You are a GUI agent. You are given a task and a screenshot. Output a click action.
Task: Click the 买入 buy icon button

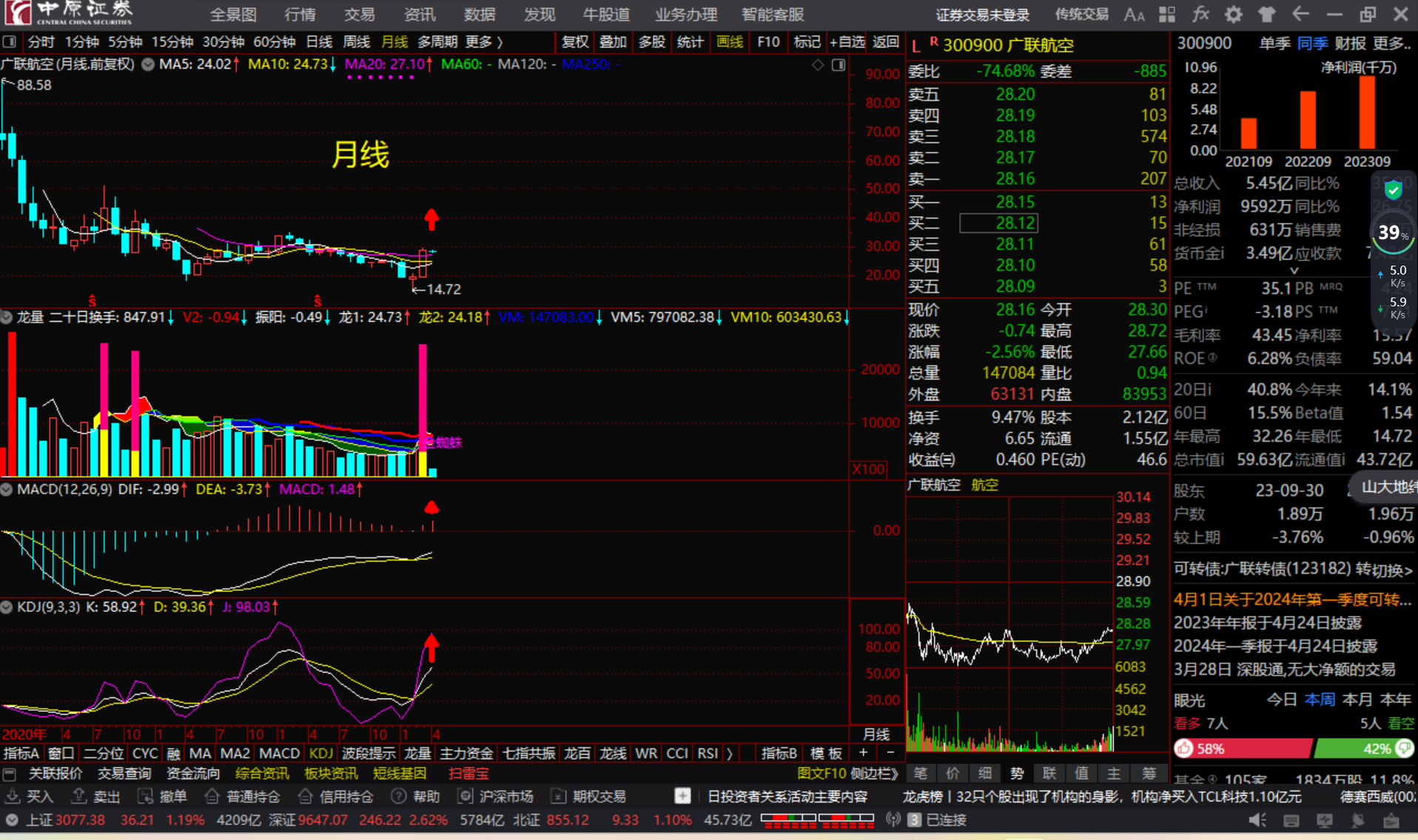(x=30, y=796)
